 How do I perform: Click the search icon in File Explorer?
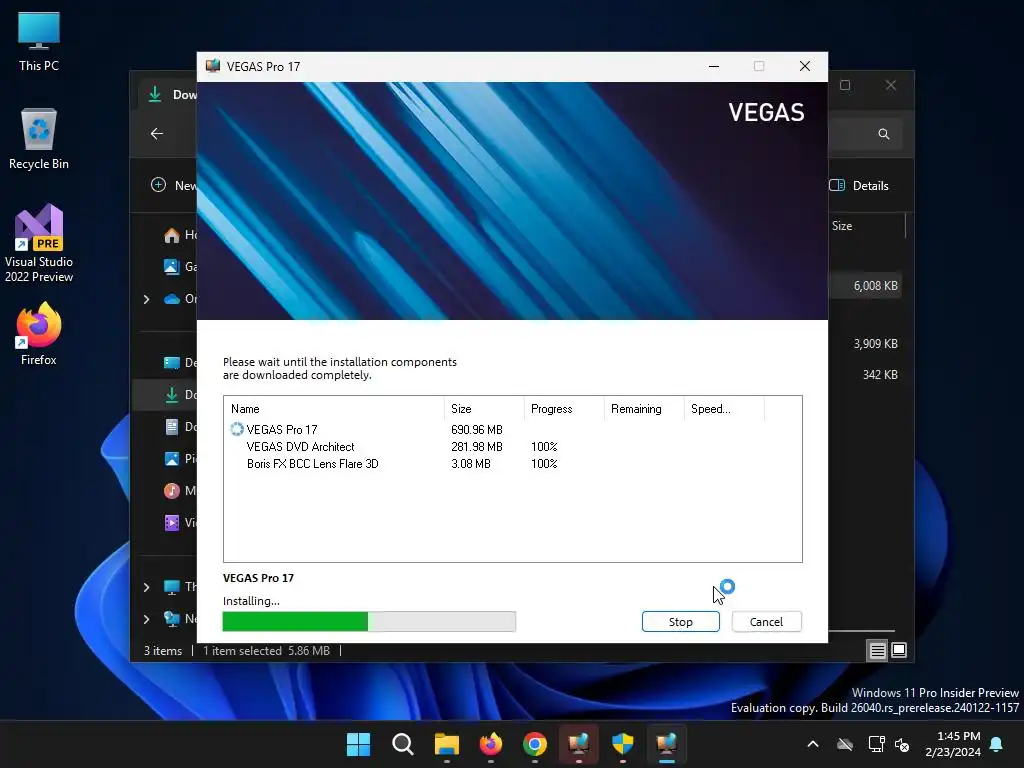[884, 134]
